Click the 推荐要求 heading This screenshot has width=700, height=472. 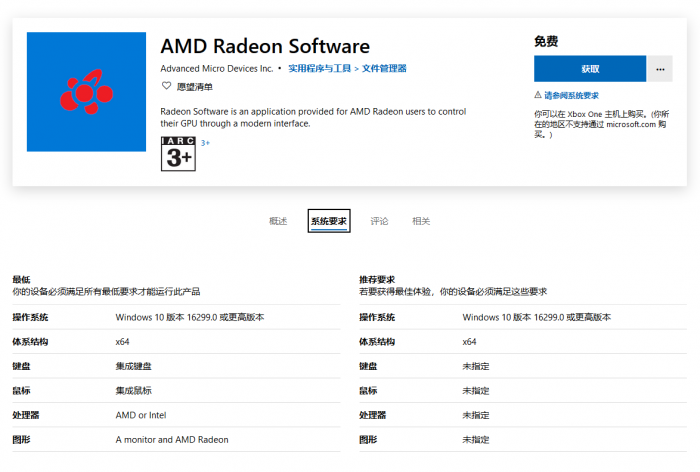click(377, 280)
